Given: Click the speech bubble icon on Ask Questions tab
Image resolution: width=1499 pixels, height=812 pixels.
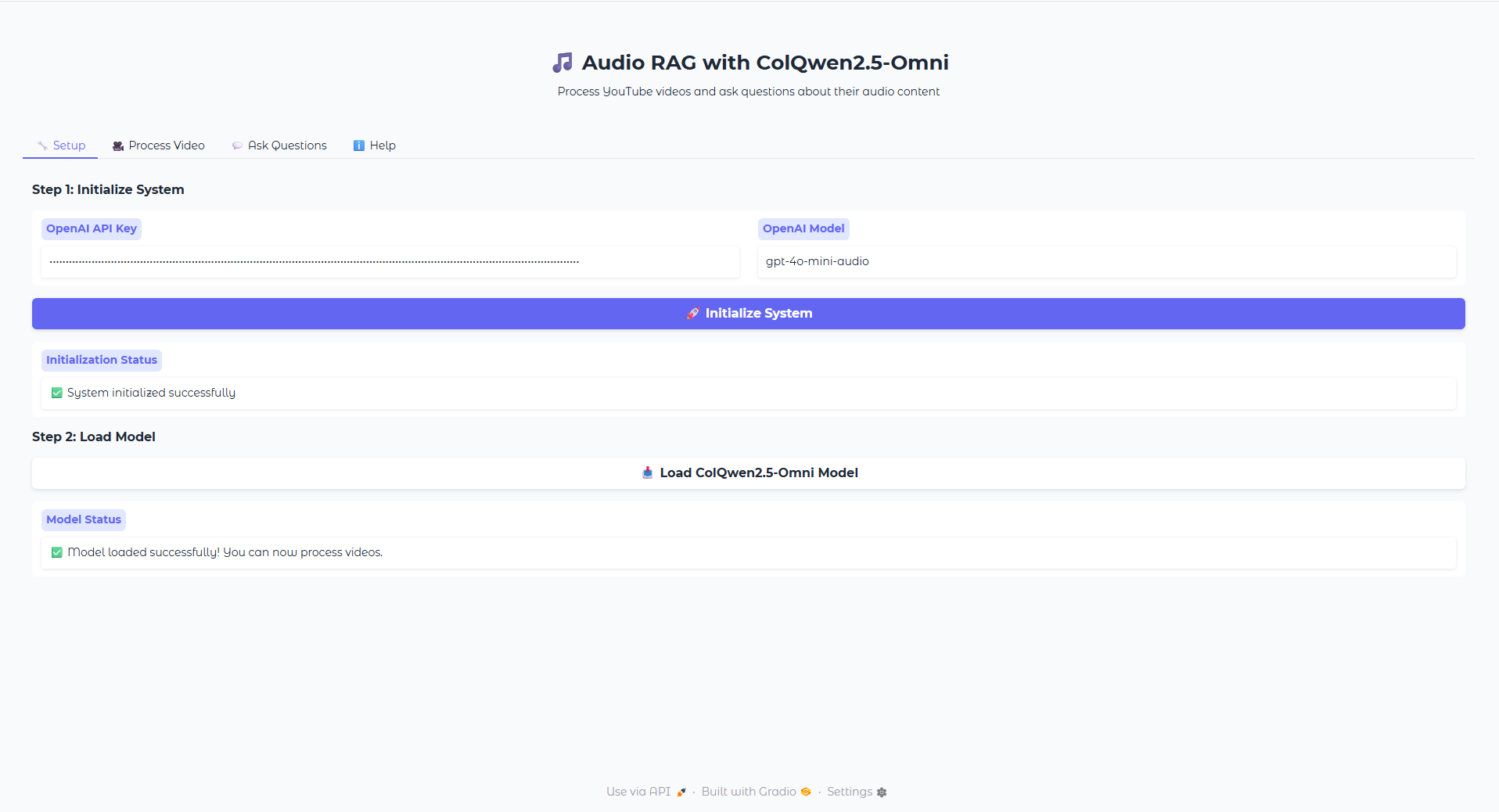Looking at the screenshot, I should point(236,146).
